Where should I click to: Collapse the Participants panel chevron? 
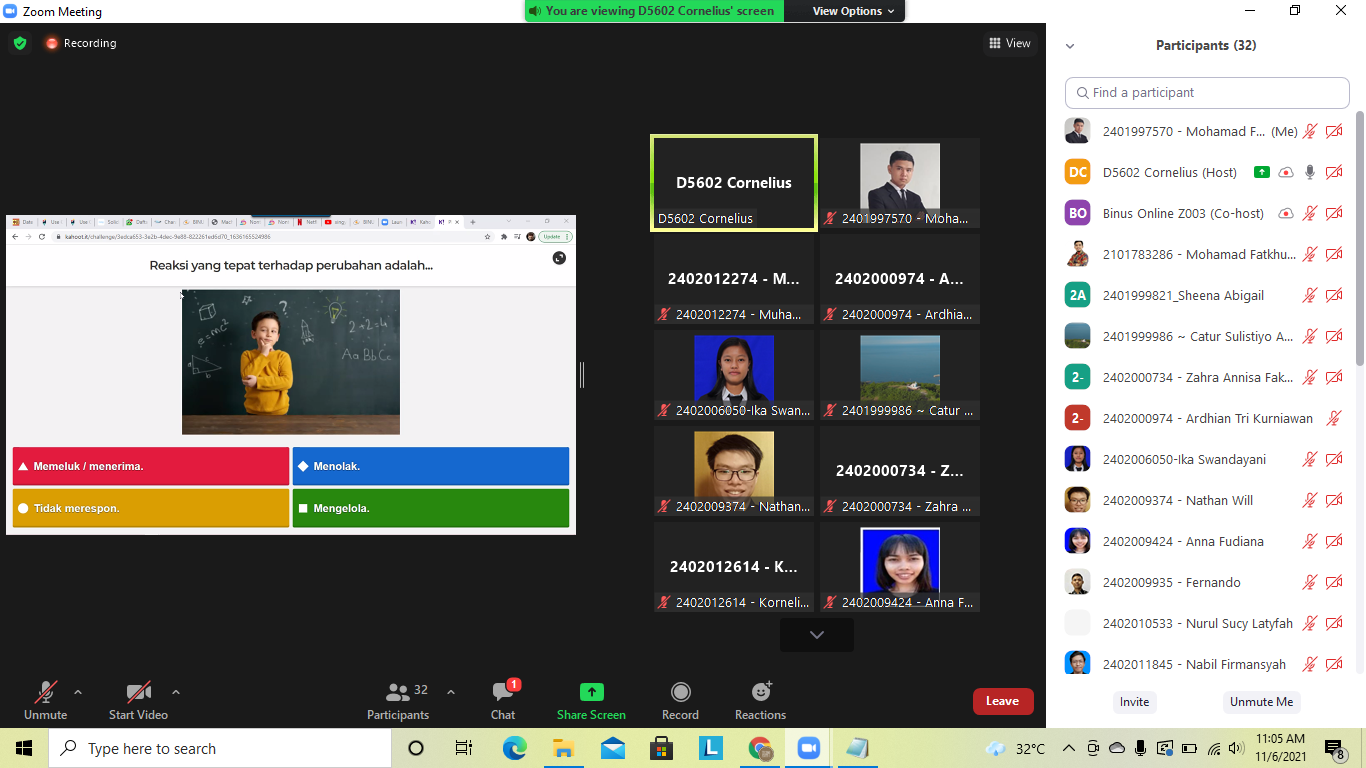(x=1070, y=46)
